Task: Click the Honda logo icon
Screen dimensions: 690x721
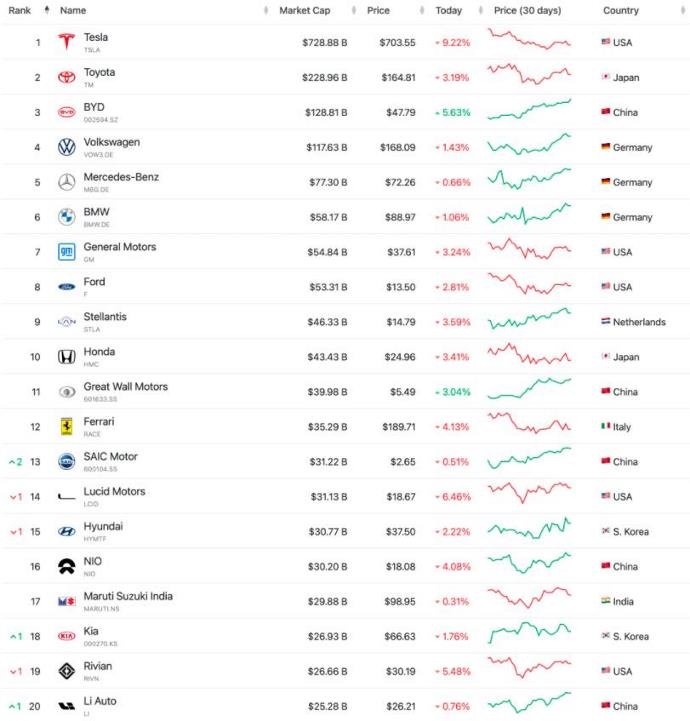Action: (67, 357)
